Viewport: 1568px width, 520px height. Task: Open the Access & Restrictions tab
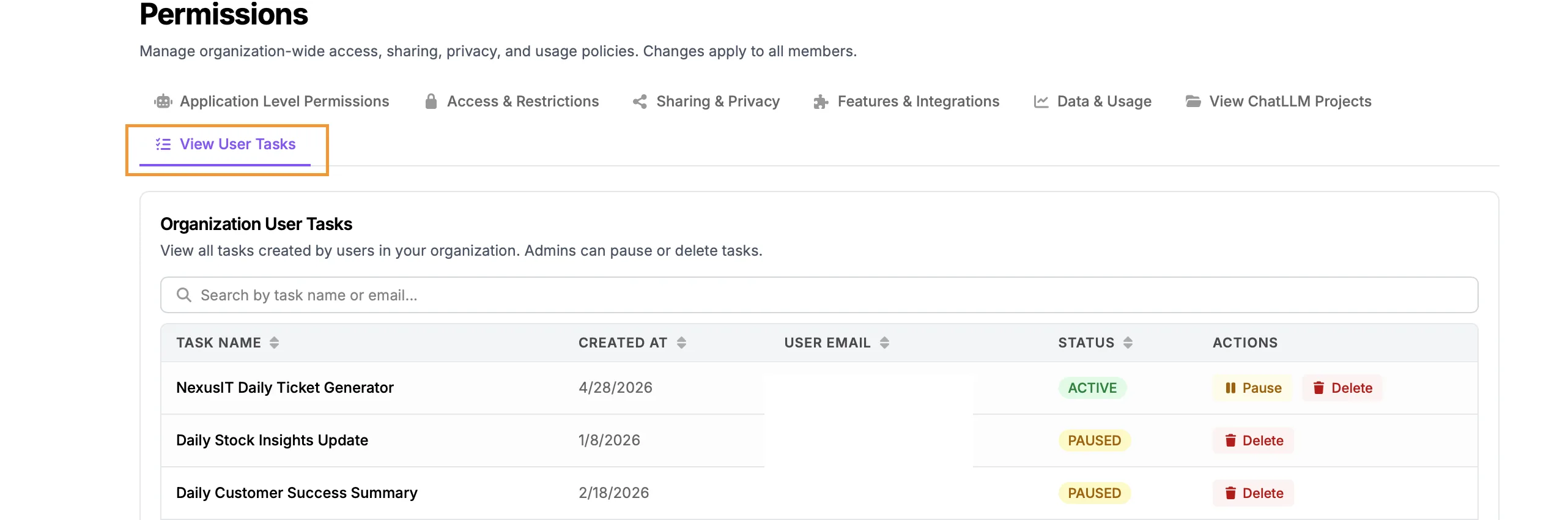512,102
